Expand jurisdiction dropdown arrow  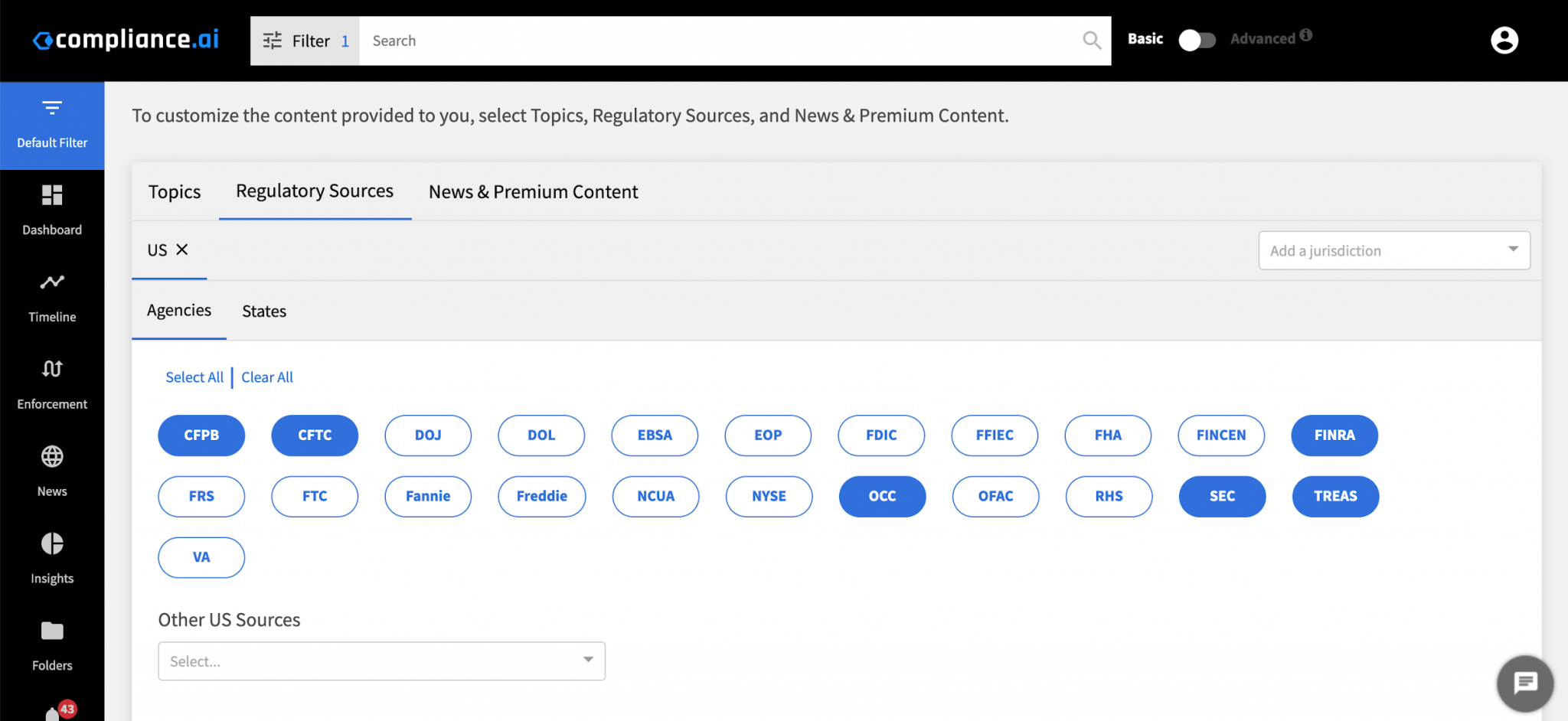click(x=1513, y=250)
